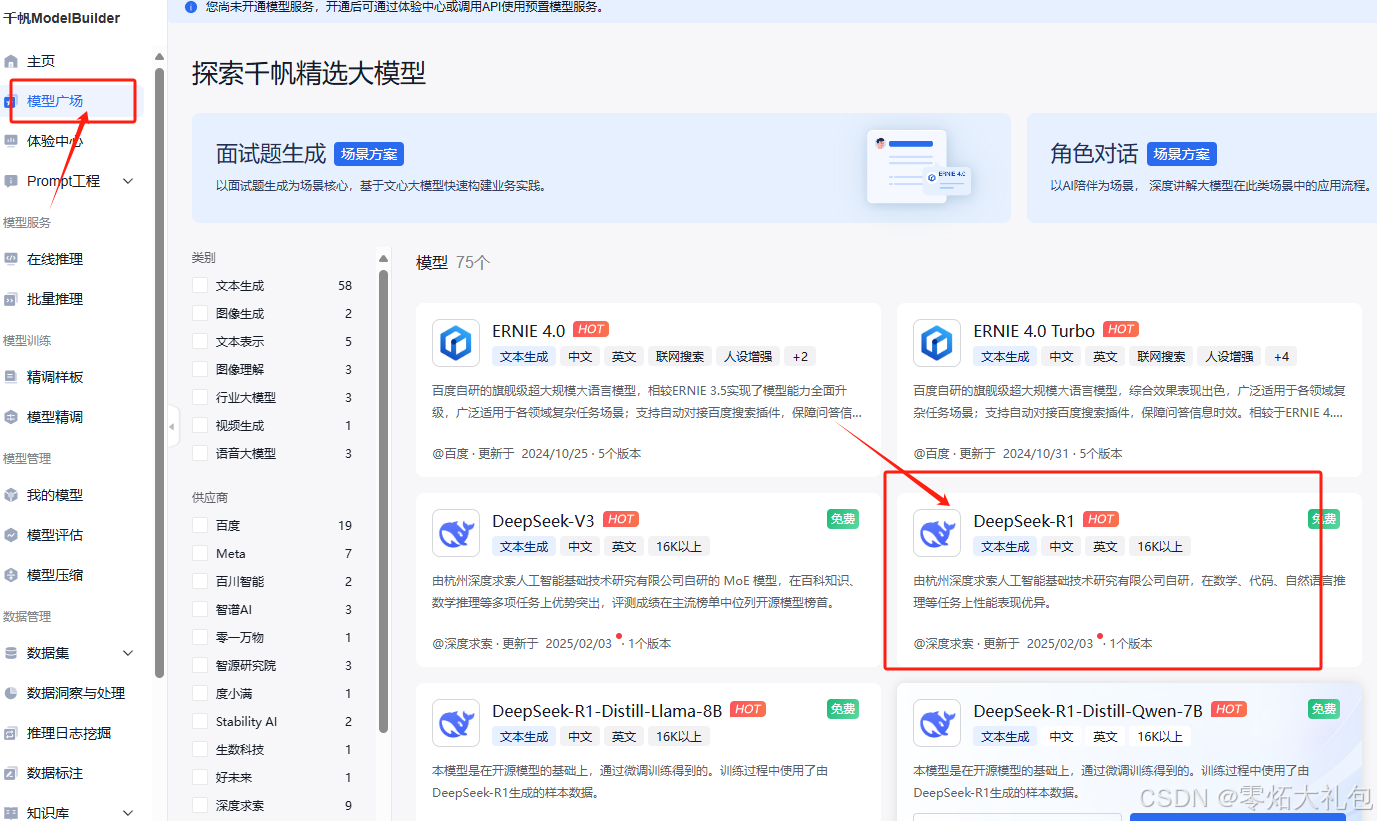Image resolution: width=1377 pixels, height=821 pixels.
Task: Open the DeepSeek-V3 model title
Action: pos(543,521)
